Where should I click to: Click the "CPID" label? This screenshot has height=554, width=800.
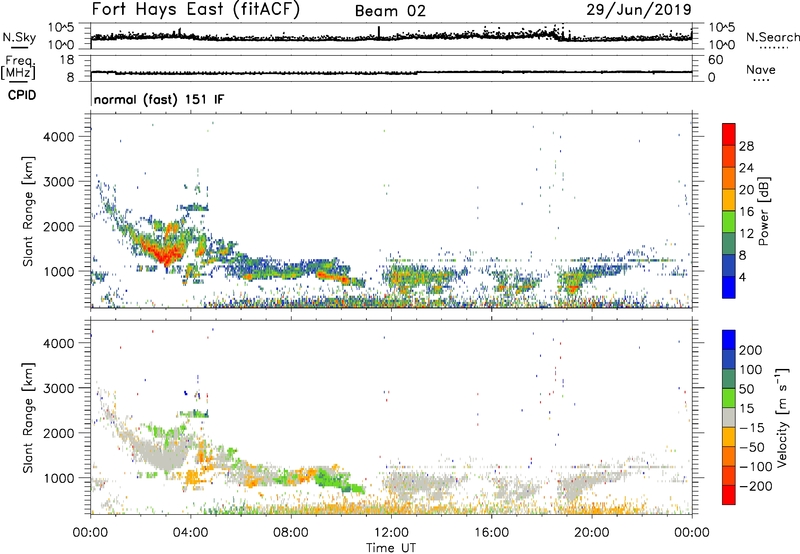point(22,95)
